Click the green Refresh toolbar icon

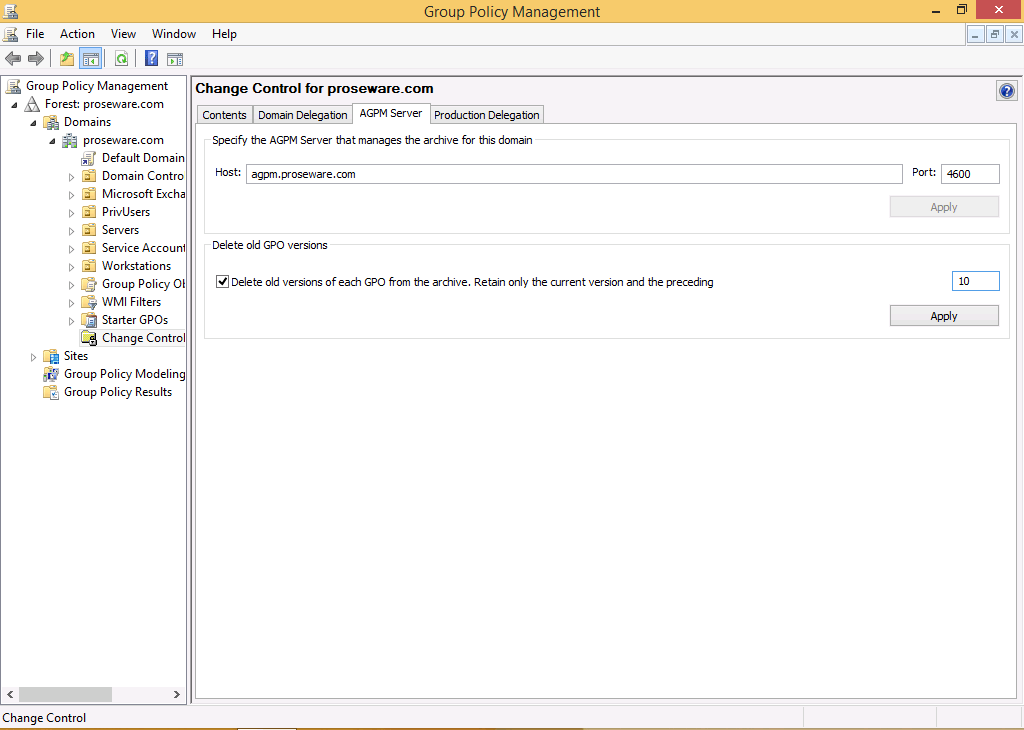coord(121,59)
